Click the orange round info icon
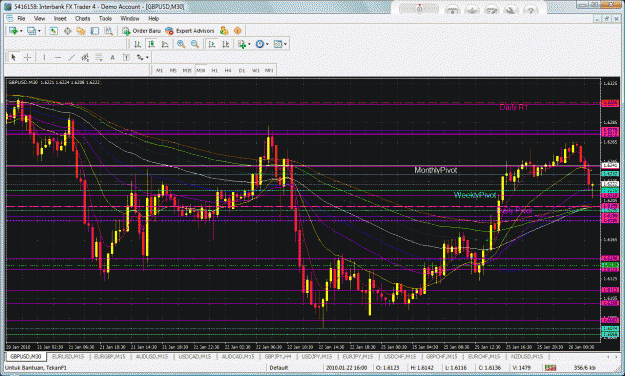The height and width of the screenshot is (376, 625). tap(238, 31)
